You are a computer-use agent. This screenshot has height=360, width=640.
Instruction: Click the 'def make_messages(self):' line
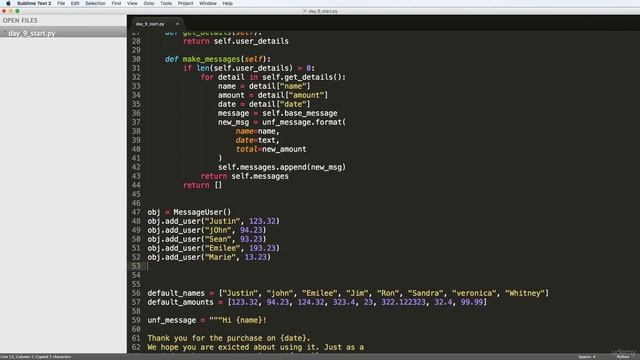(218, 59)
